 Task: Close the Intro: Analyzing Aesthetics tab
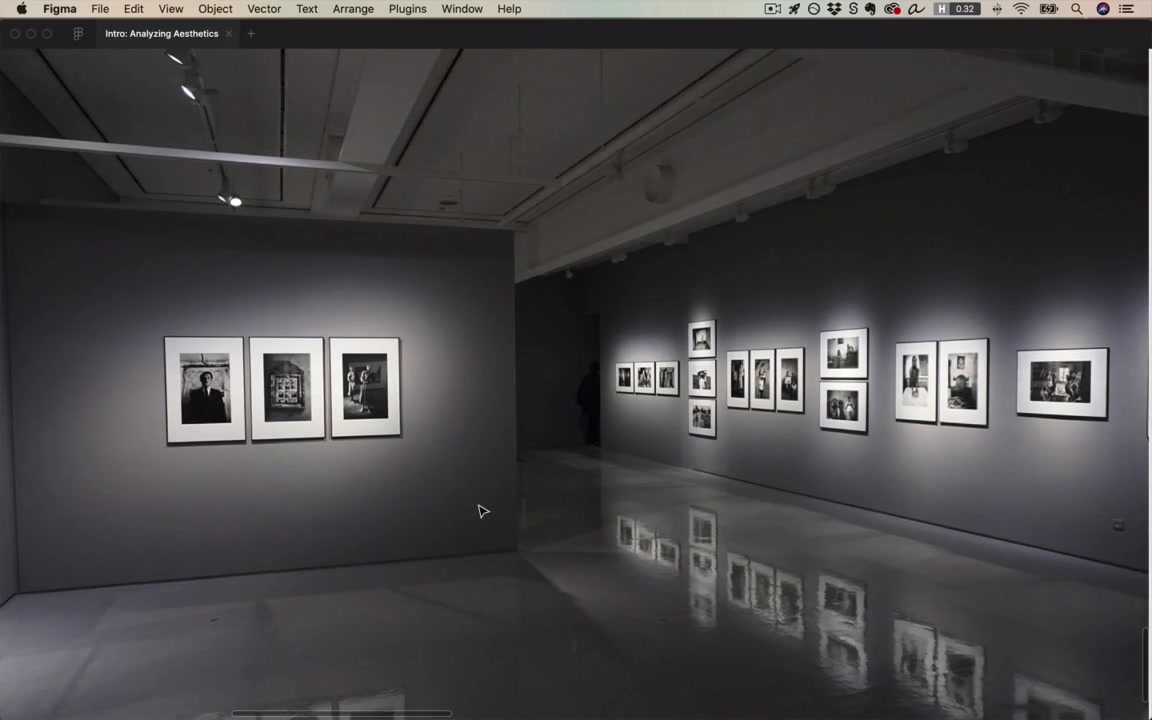click(228, 34)
